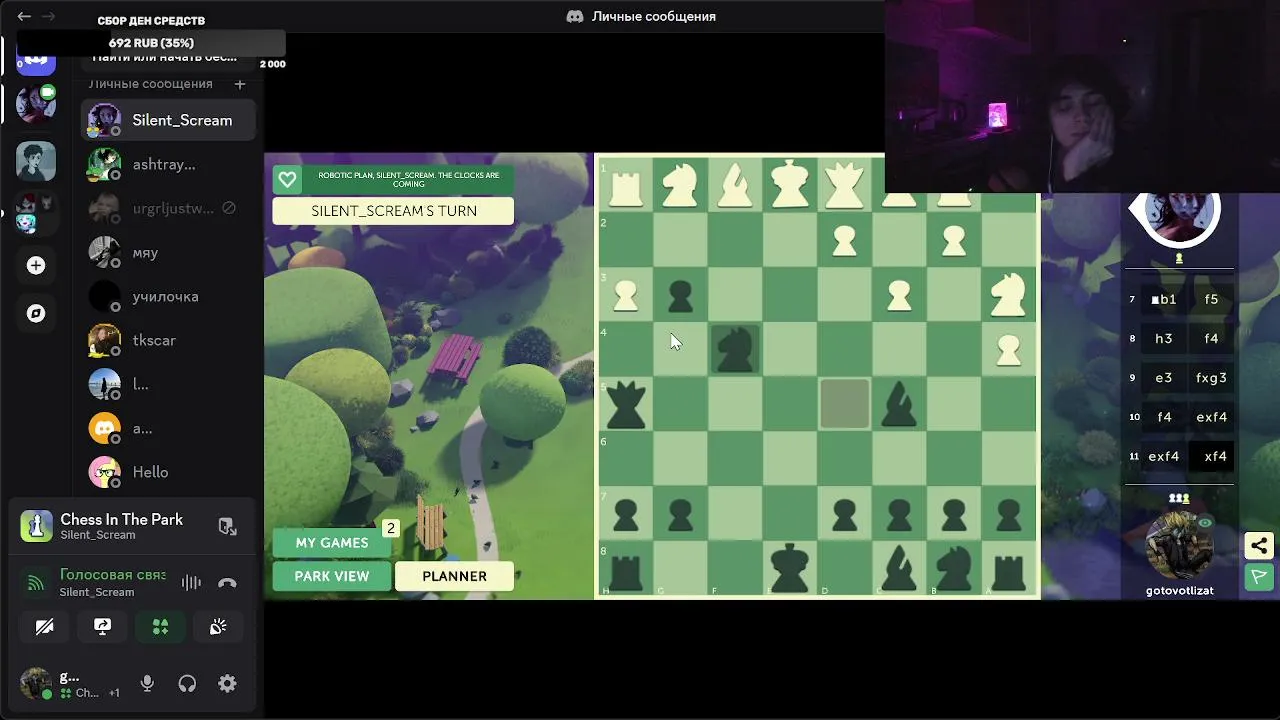This screenshot has height=720, width=1280.
Task: Click the move 7 f5 entry
Action: 1211,299
